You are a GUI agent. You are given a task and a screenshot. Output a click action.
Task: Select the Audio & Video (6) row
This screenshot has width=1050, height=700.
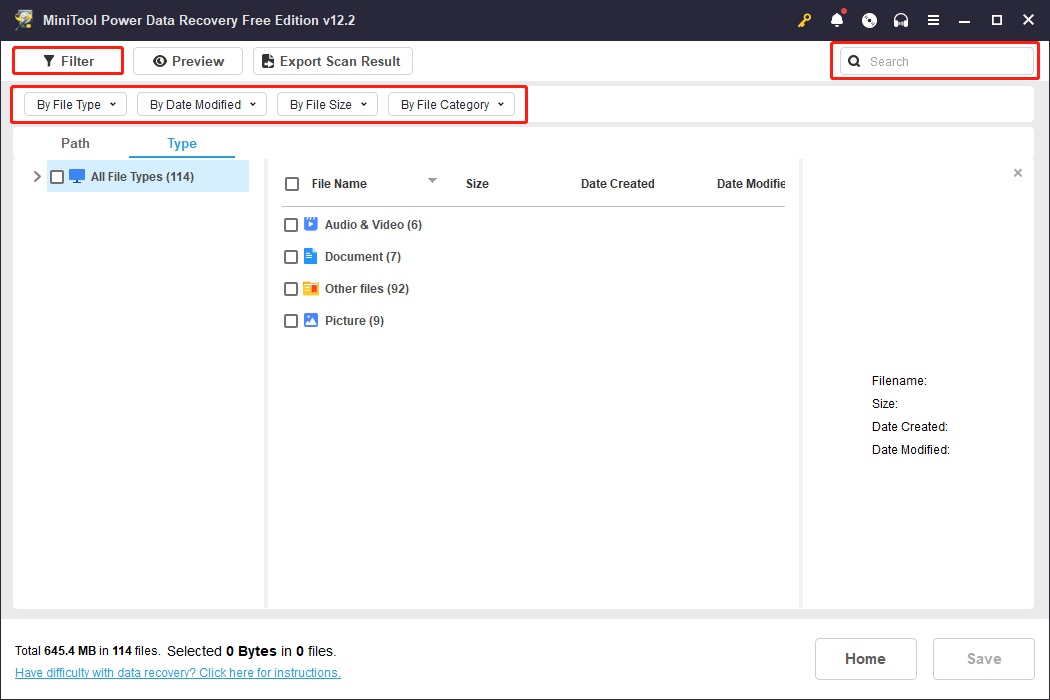coord(373,224)
